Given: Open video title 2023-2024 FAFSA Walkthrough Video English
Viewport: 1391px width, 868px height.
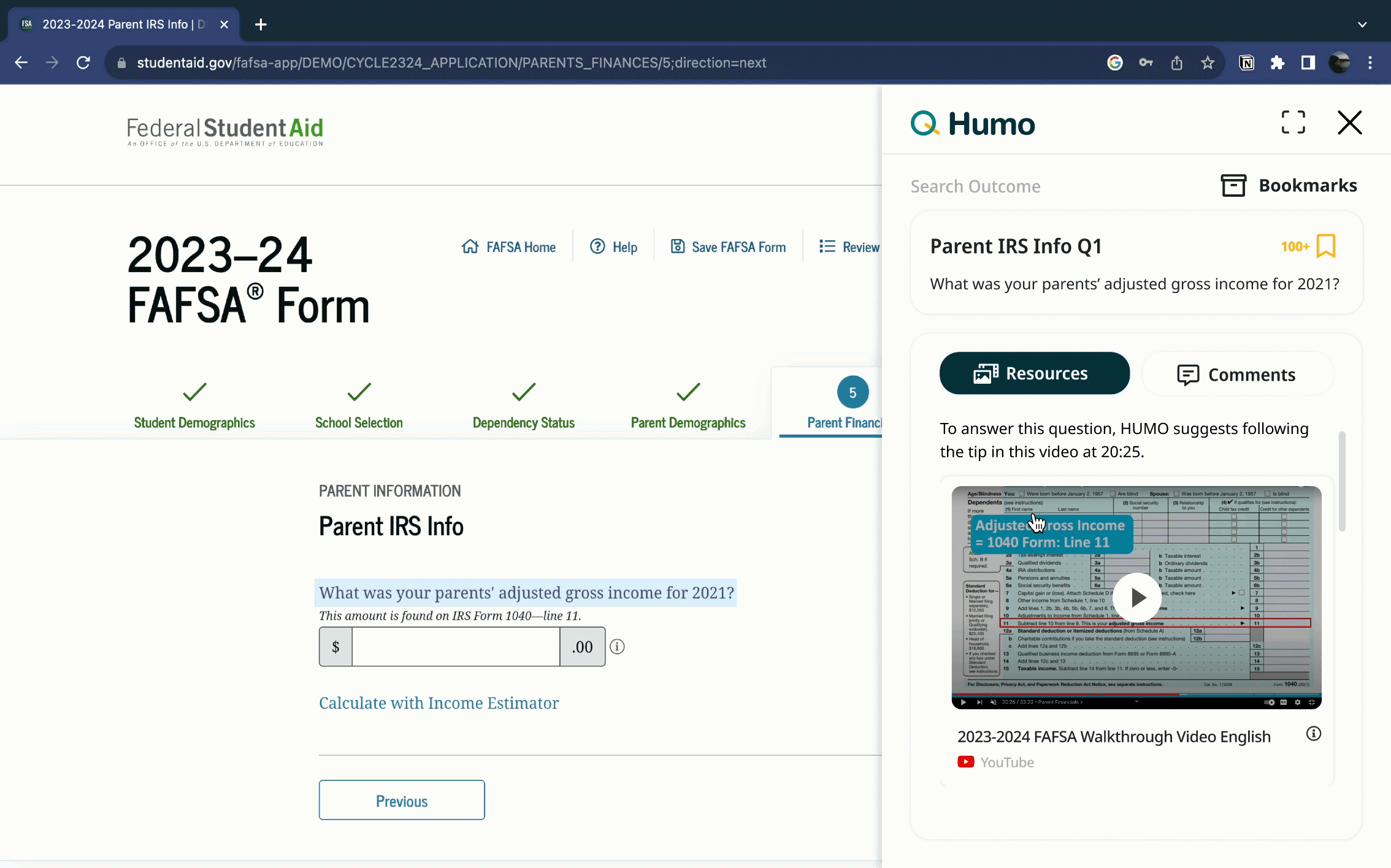Looking at the screenshot, I should coord(1114,736).
